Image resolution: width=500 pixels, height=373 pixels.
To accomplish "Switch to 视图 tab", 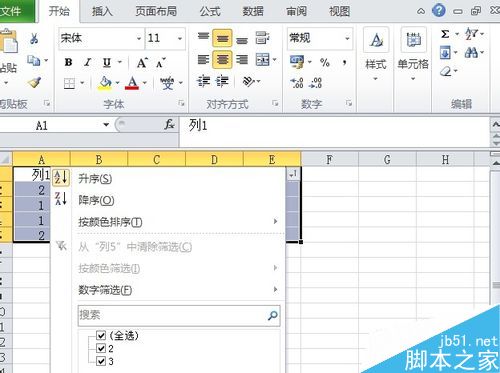I will pyautogui.click(x=340, y=11).
